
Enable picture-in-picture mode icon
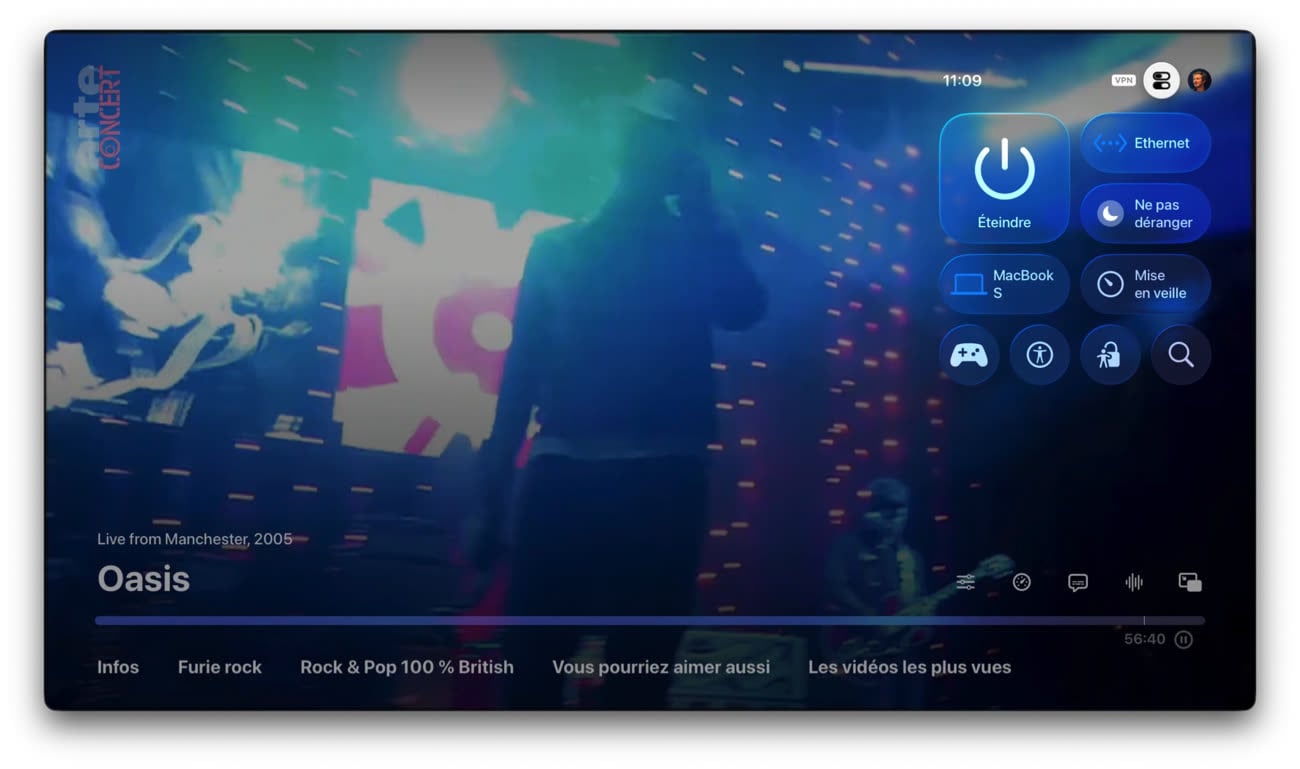[1190, 582]
